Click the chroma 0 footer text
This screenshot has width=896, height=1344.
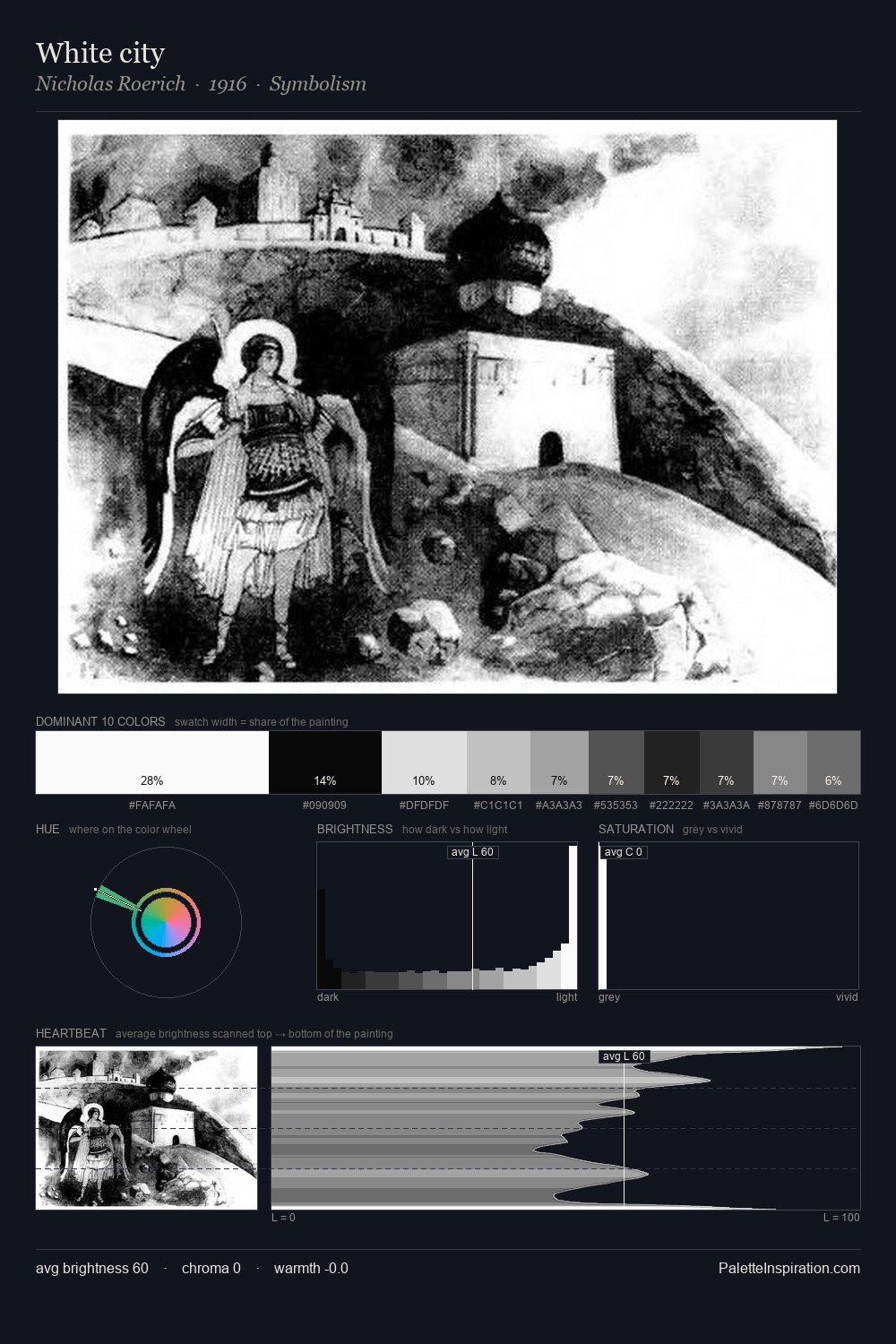tap(211, 1268)
